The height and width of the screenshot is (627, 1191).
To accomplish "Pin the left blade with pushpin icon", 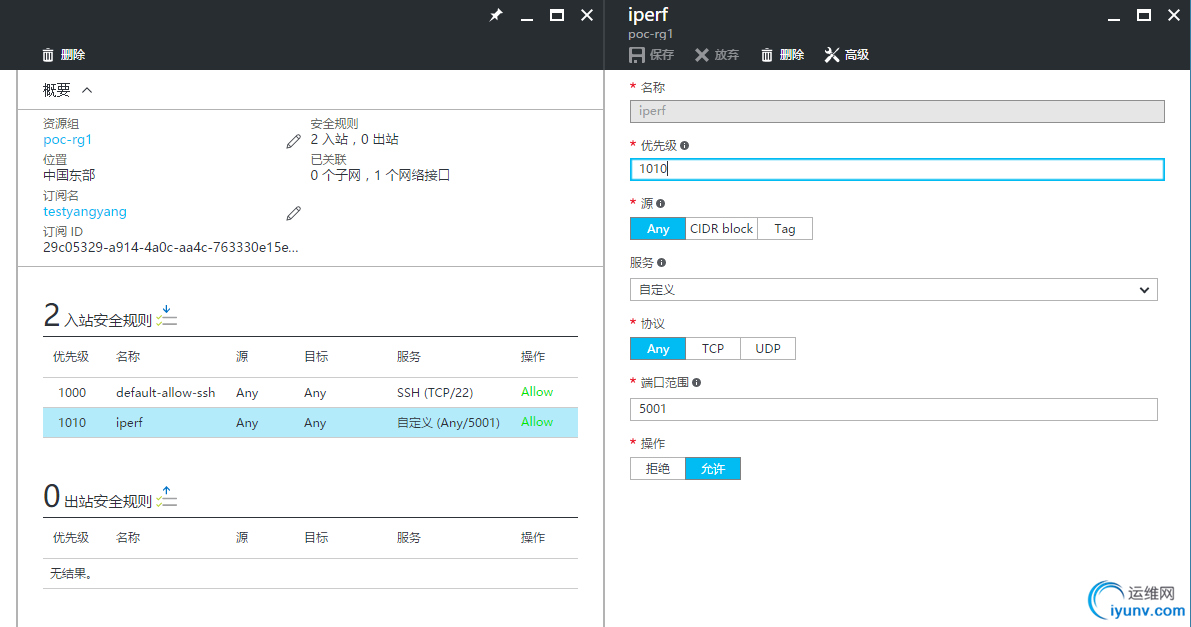I will point(496,15).
